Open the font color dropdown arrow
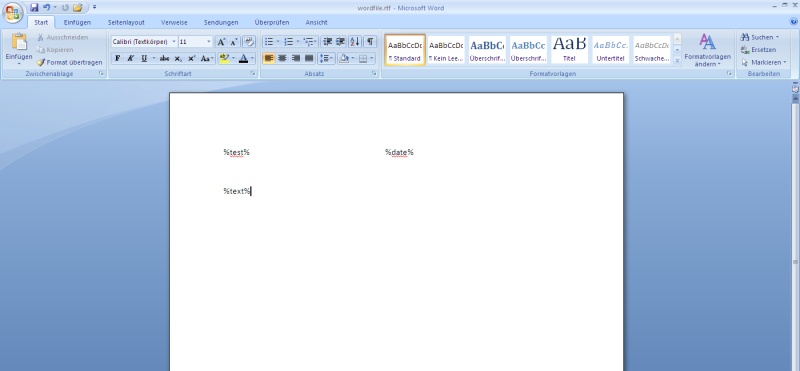Screen dimensions: 800x371 (x=253, y=58)
